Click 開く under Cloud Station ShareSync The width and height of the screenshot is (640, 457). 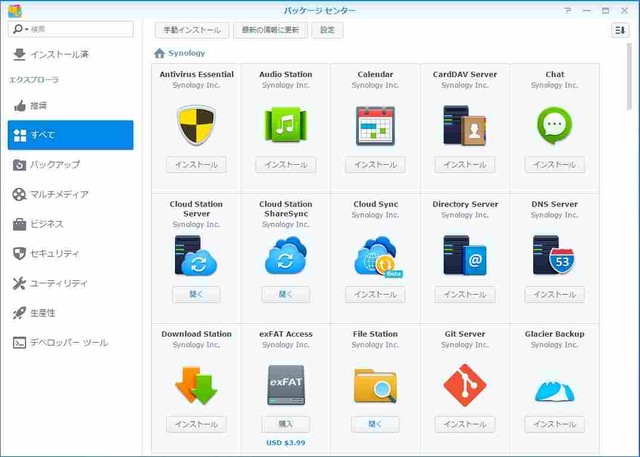point(286,295)
